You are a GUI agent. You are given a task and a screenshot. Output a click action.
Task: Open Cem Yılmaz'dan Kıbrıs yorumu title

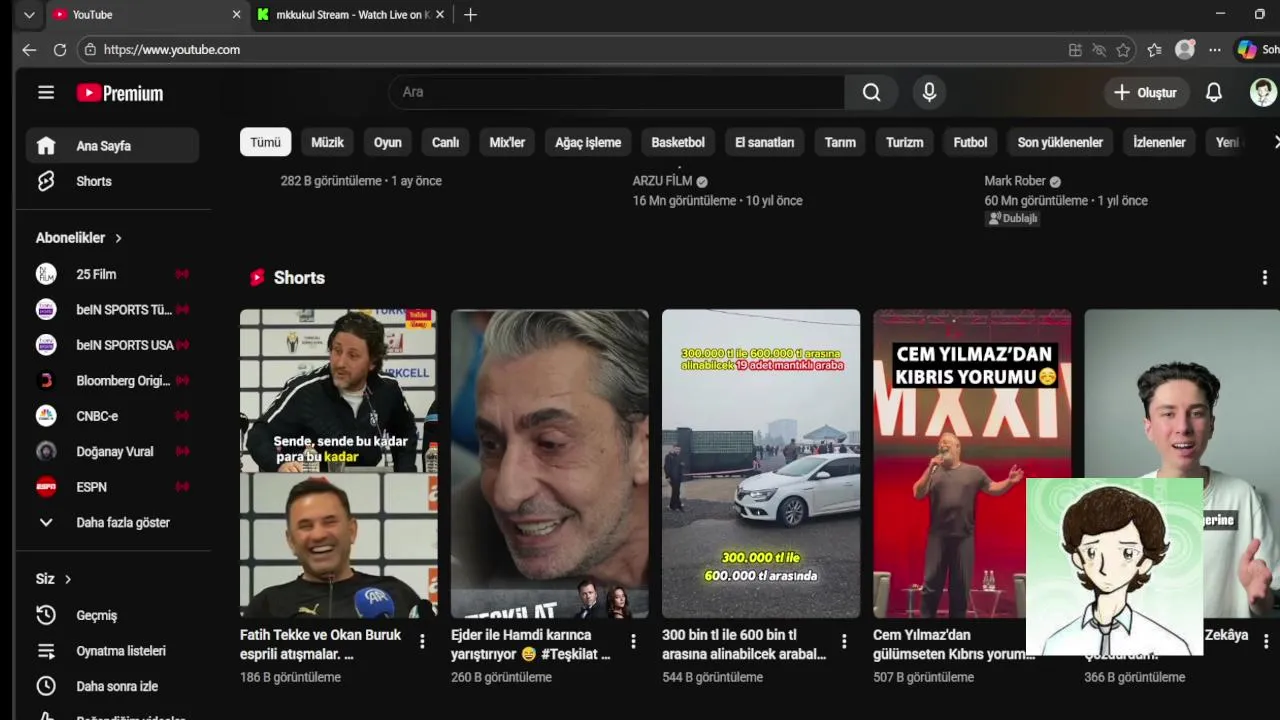point(953,644)
